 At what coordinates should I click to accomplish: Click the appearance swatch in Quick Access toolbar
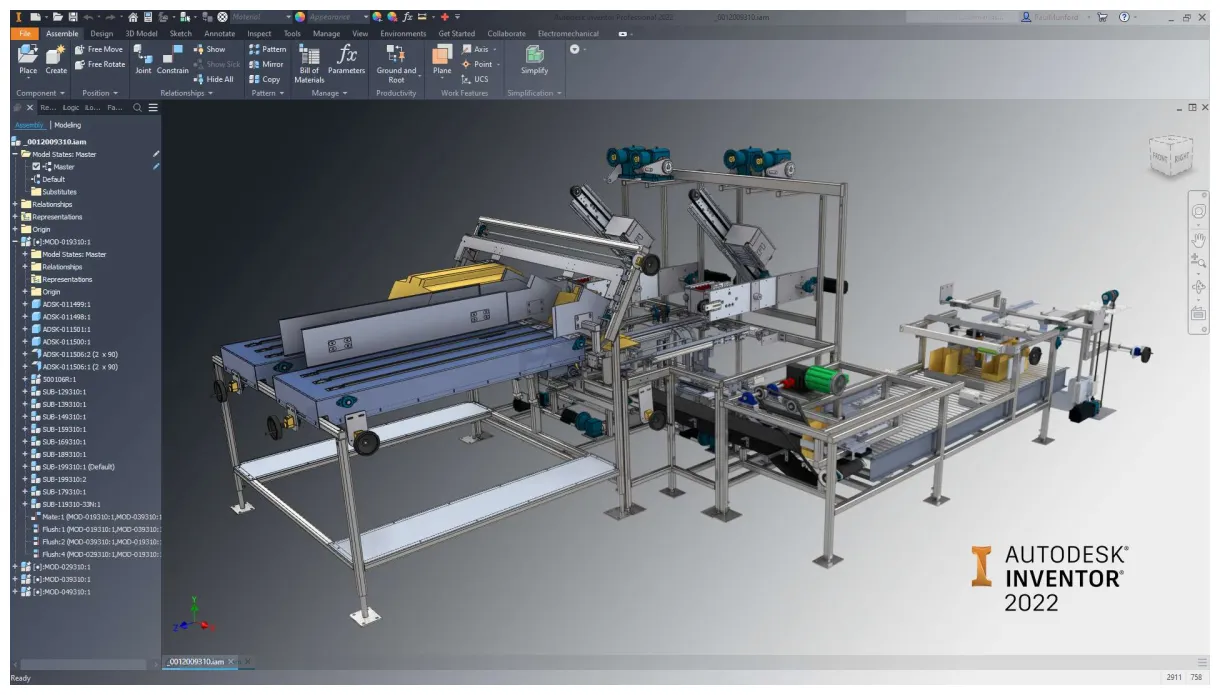tap(300, 16)
